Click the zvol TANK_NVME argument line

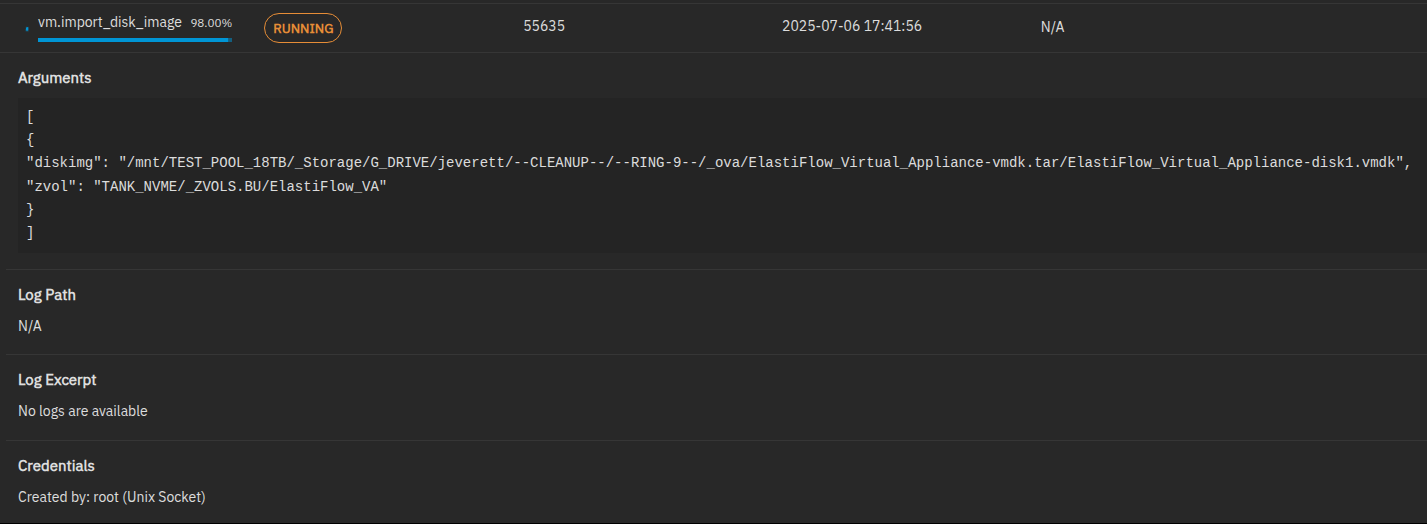206,186
